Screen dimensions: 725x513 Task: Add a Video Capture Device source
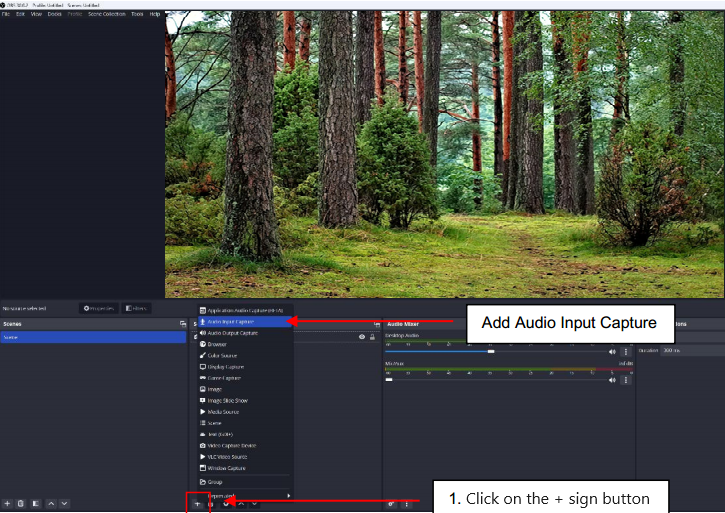245,445
